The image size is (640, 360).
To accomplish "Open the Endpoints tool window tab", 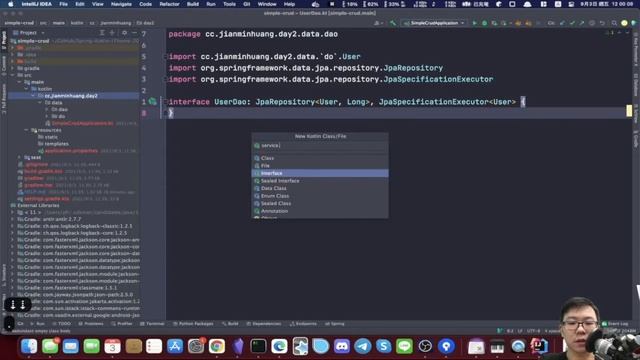I will (303, 324).
